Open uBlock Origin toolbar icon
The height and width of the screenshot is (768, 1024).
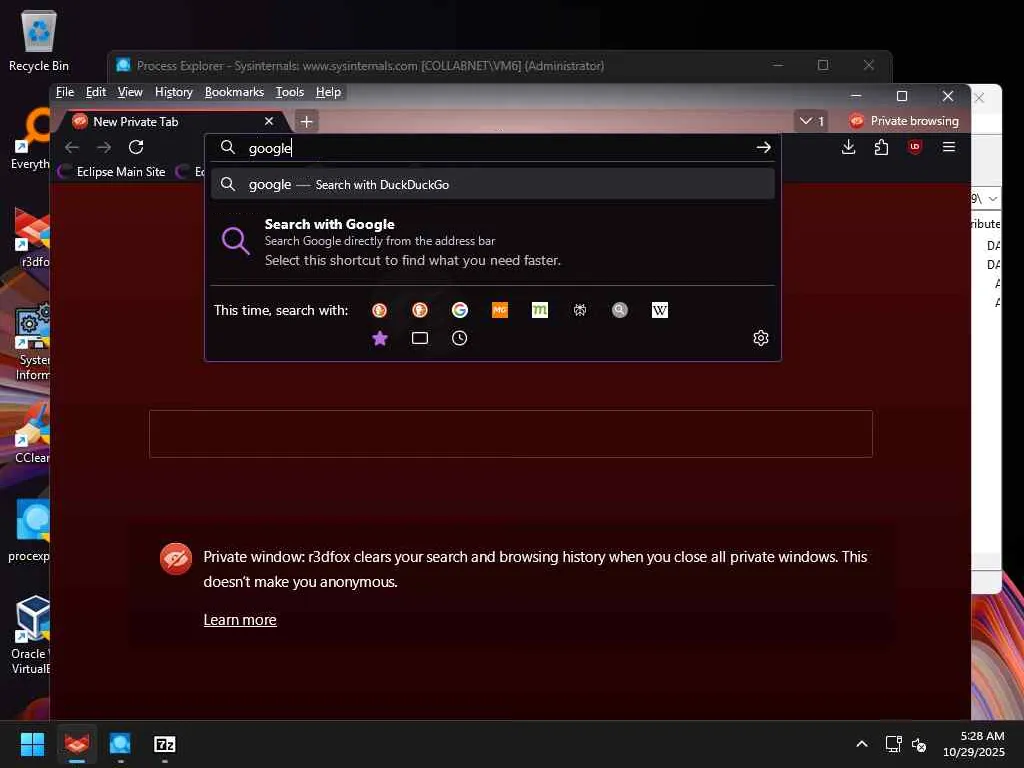915,147
